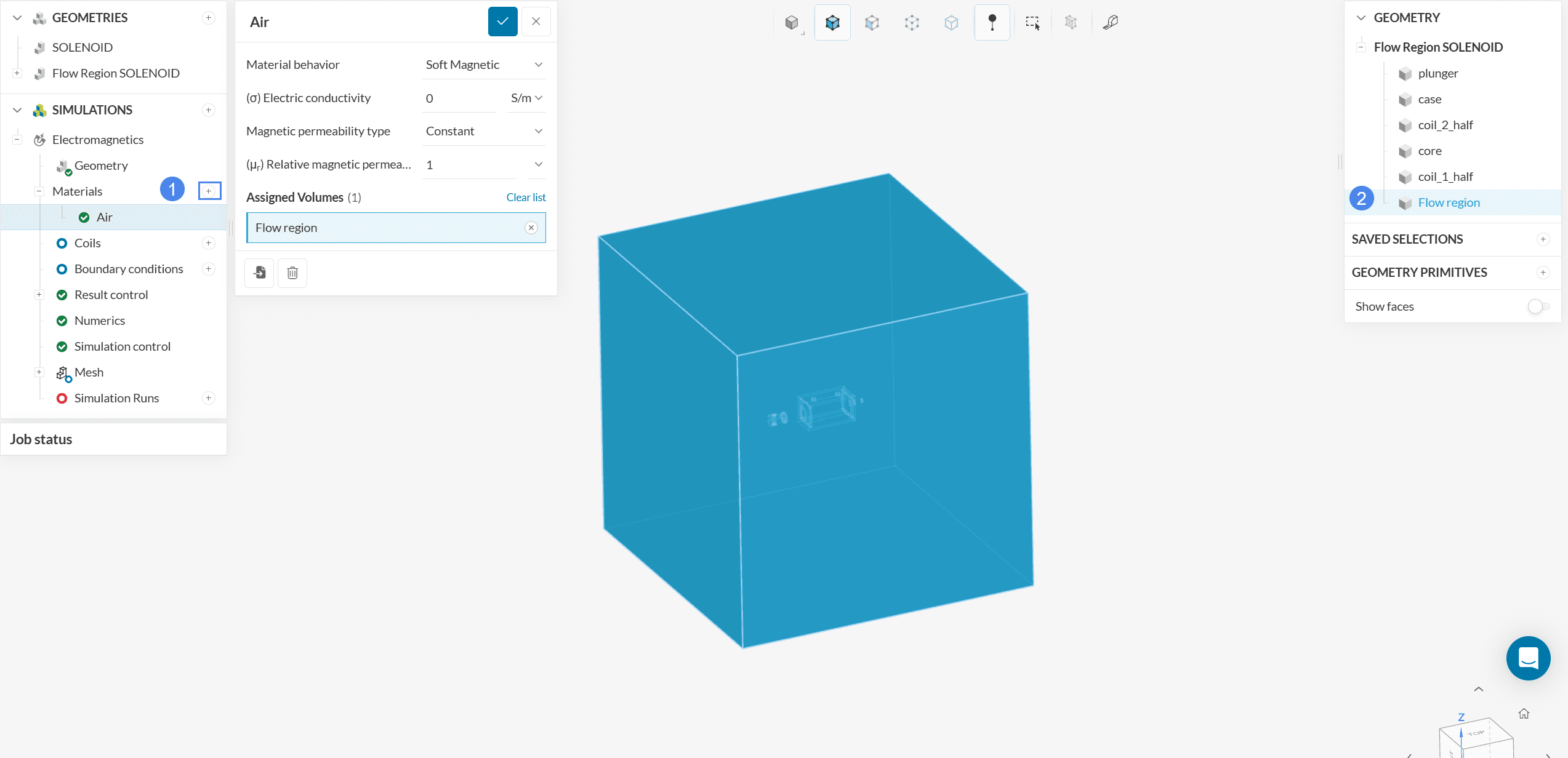Screen dimensions: 1568x758
Task: Toggle the Show faces switch
Action: point(1538,306)
